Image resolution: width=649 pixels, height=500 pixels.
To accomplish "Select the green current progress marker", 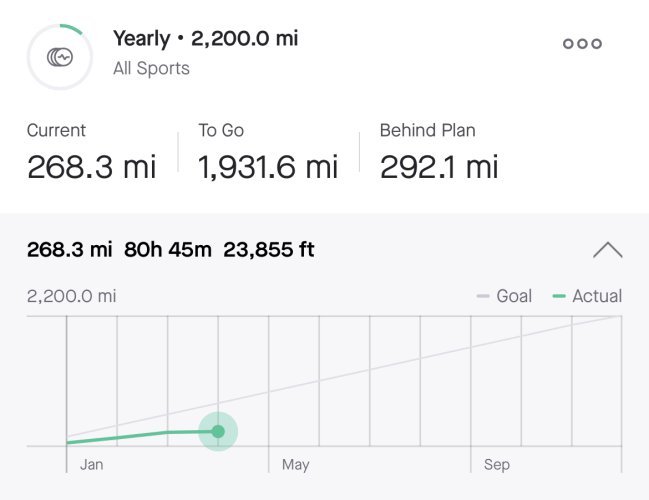I will [x=218, y=431].
